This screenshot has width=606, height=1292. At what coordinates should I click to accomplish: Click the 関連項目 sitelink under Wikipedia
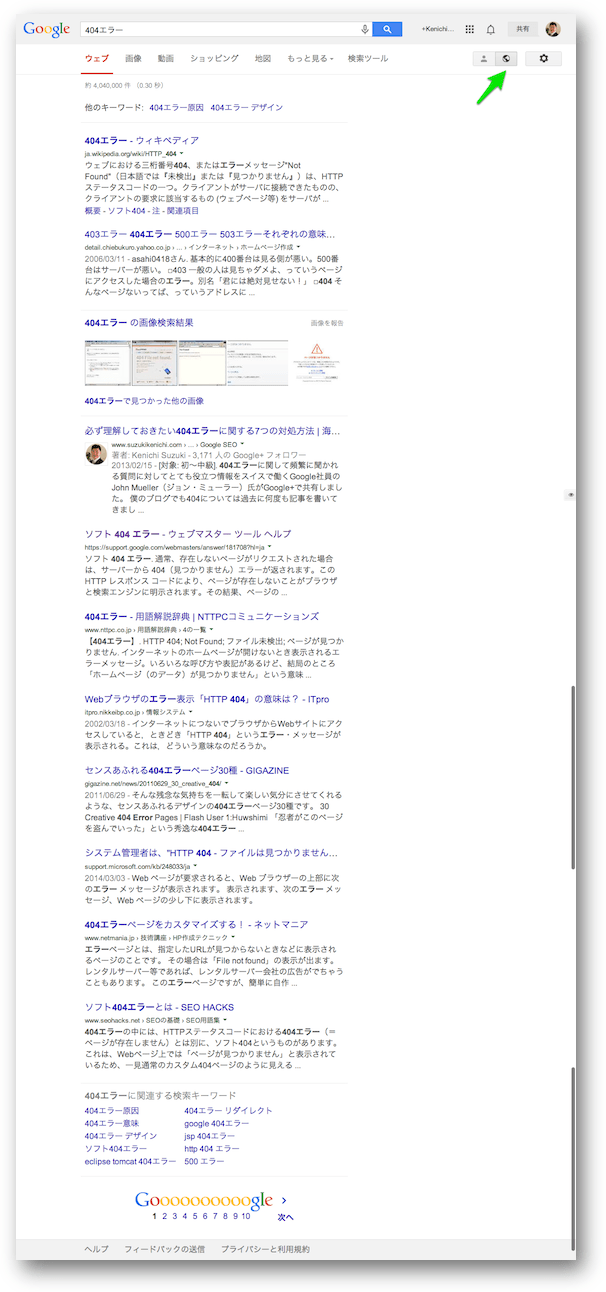(182, 211)
